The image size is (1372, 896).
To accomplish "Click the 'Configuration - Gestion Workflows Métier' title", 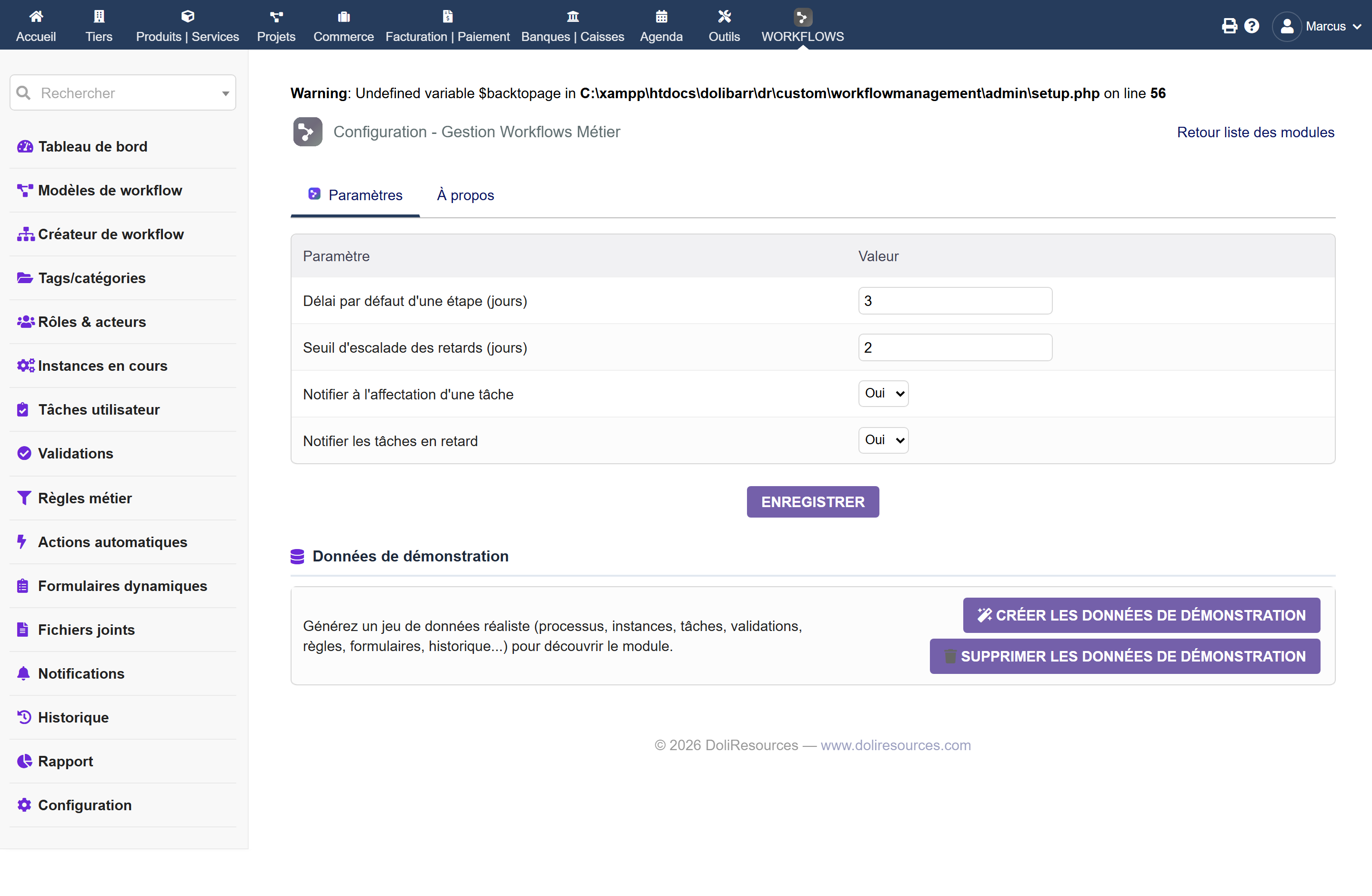I will [477, 132].
